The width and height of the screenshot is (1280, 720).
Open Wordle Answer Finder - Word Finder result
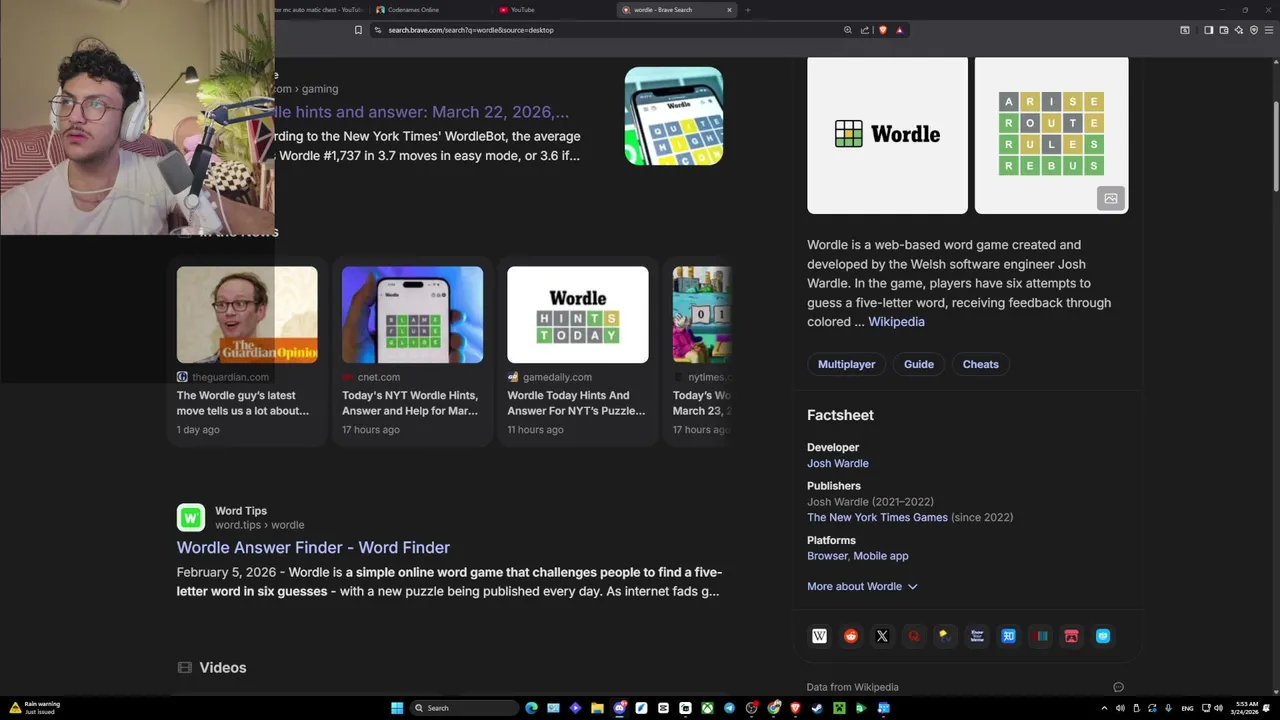click(313, 547)
